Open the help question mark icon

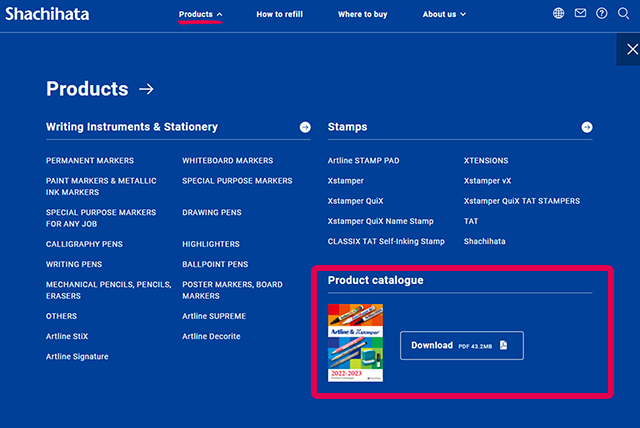pos(602,13)
